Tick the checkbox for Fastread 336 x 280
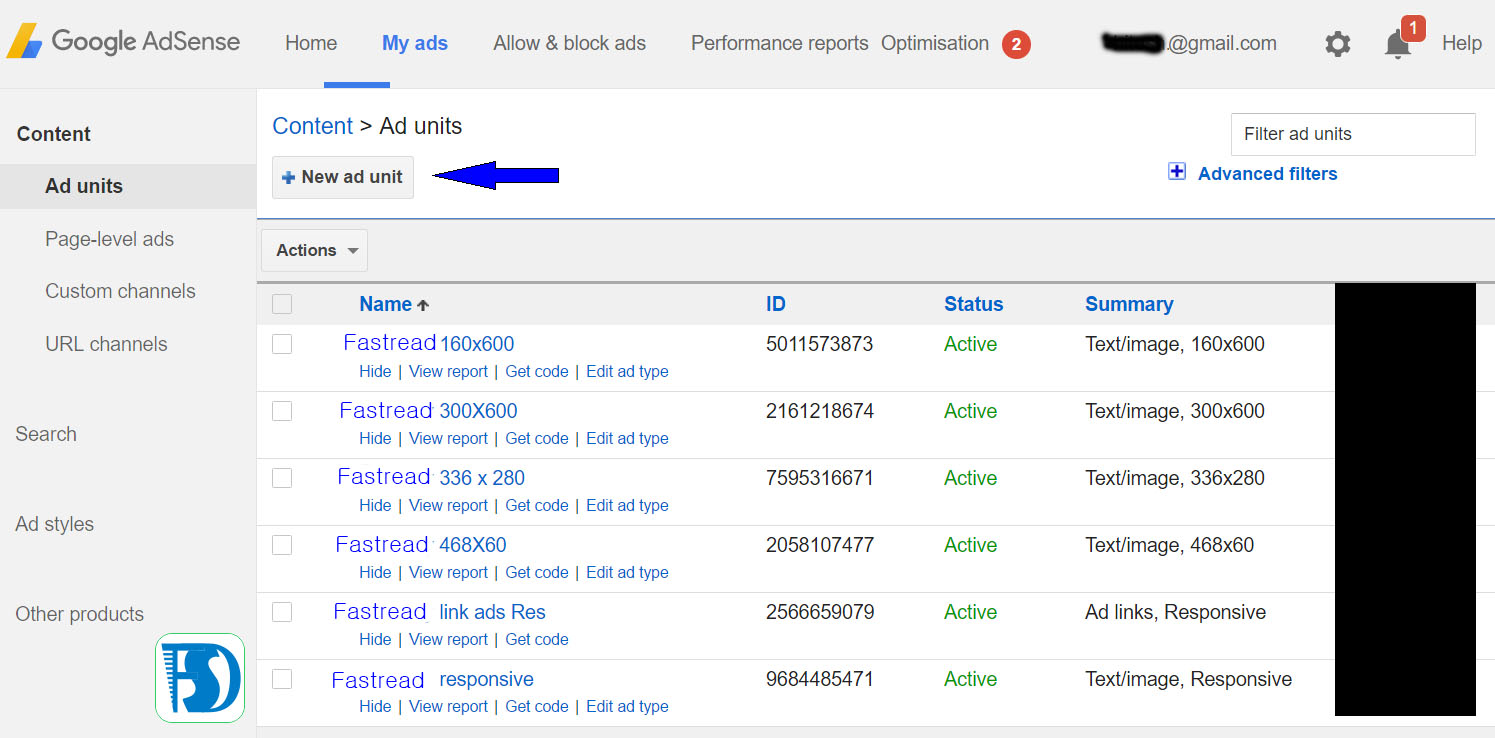 point(282,478)
